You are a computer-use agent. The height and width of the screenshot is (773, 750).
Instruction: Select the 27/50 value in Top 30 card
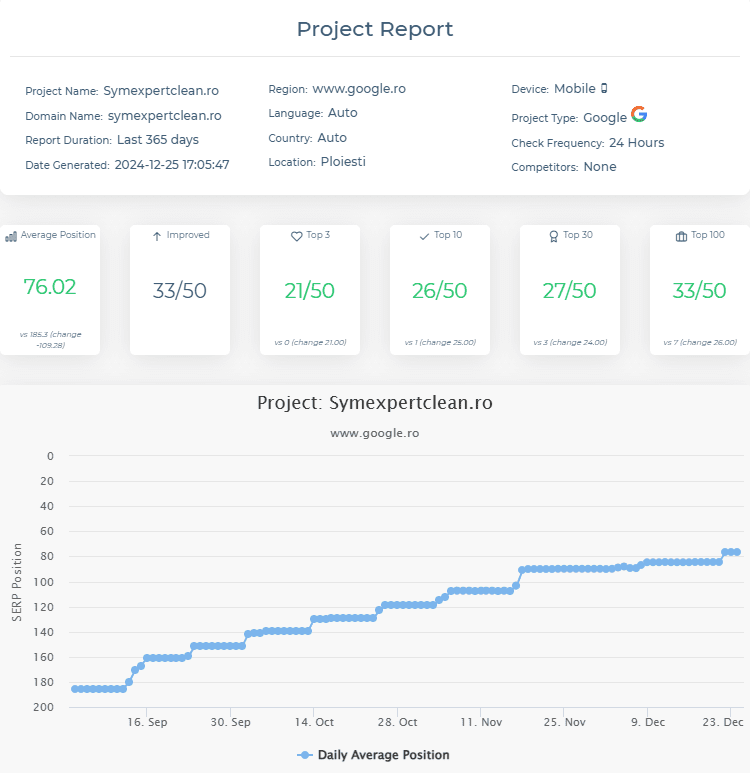[569, 291]
